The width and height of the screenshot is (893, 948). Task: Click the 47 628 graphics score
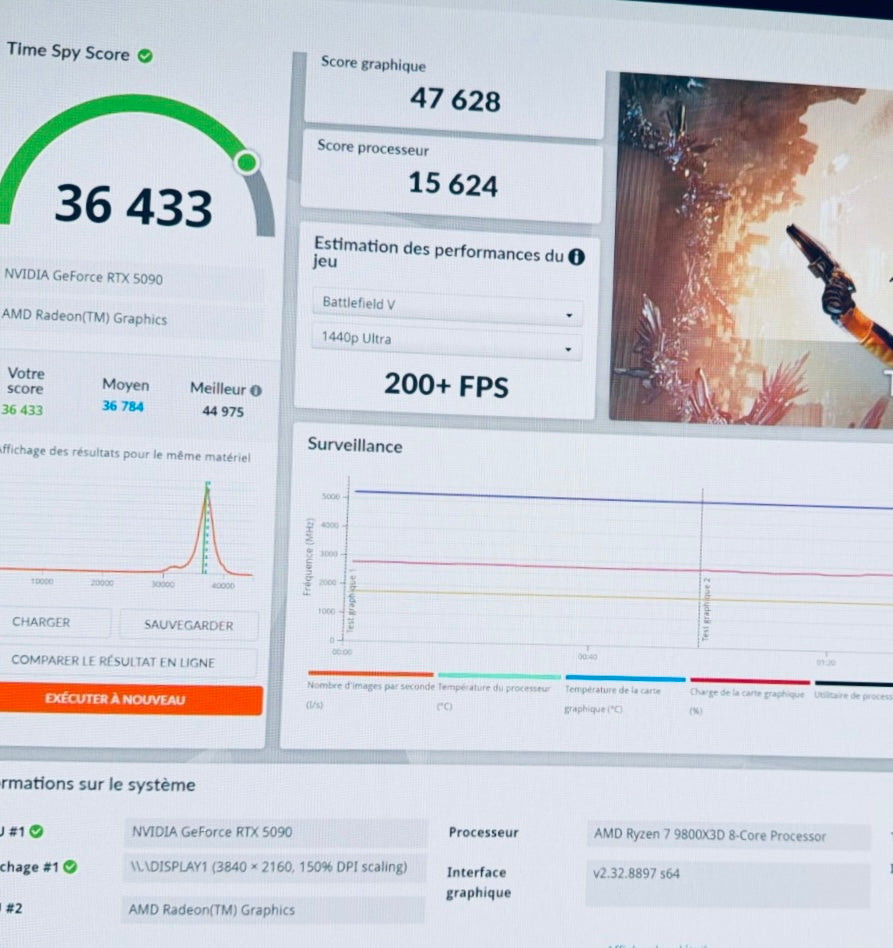[455, 100]
